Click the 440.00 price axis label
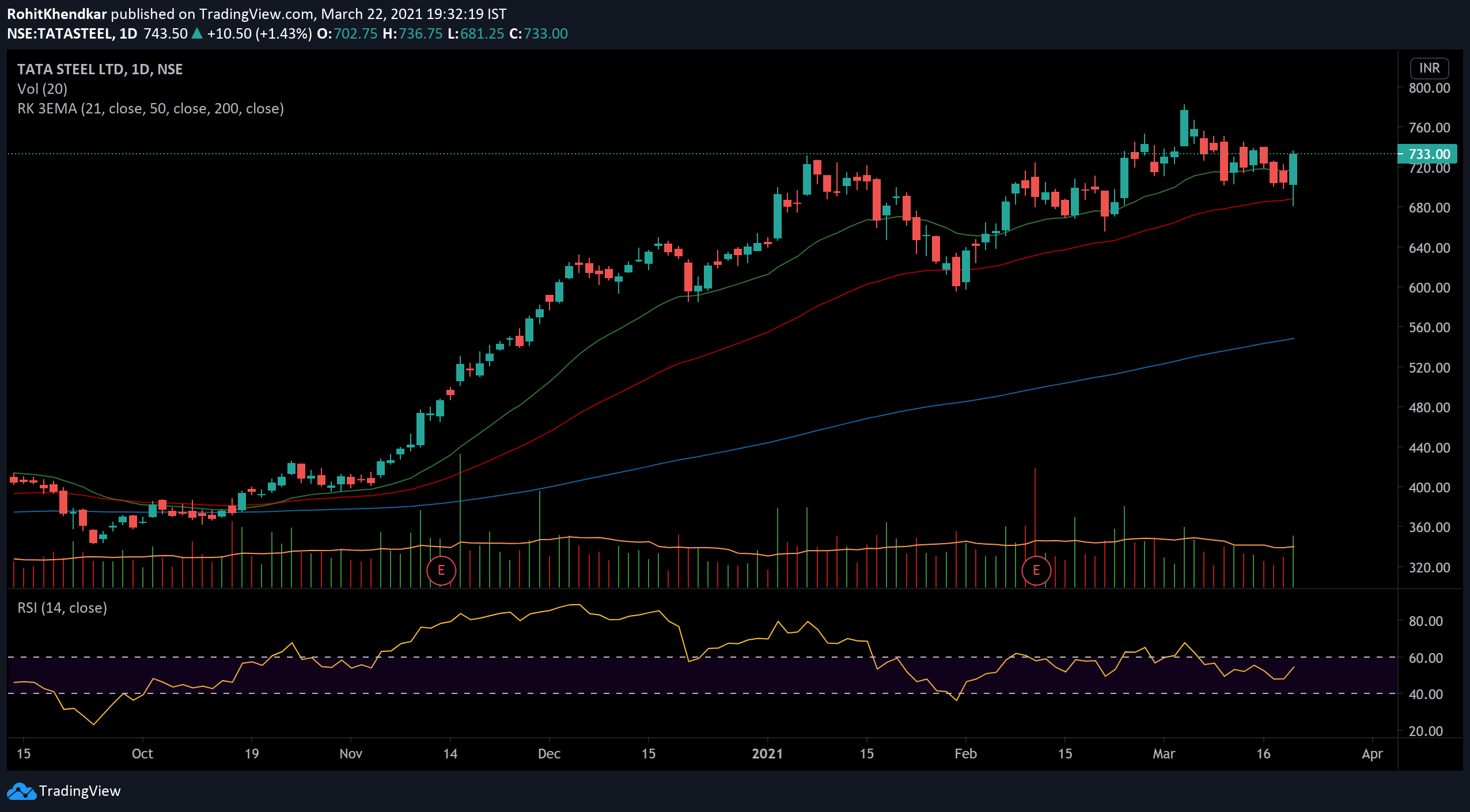 [x=1429, y=448]
